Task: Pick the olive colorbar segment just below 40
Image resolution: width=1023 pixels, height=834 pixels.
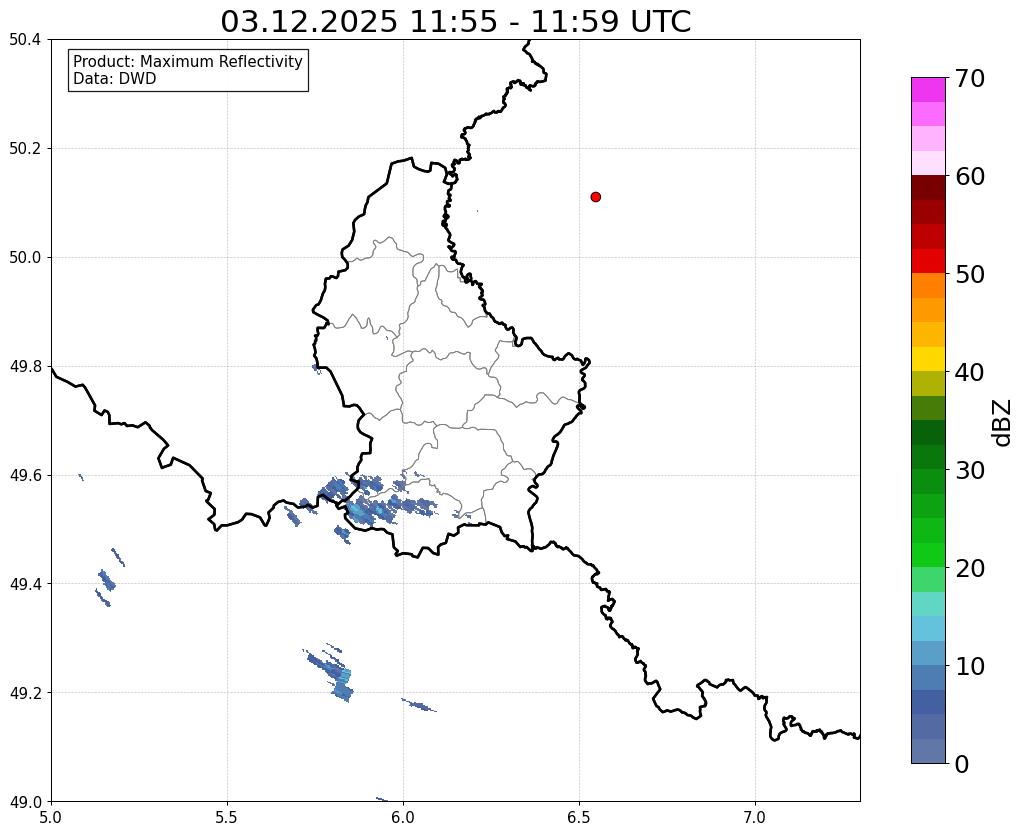Action: point(928,384)
